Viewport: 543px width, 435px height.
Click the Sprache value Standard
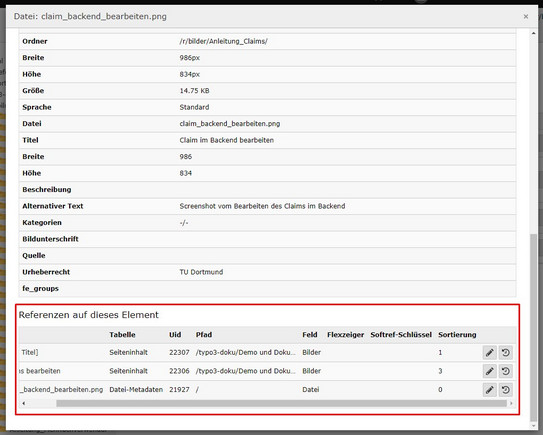click(x=194, y=107)
